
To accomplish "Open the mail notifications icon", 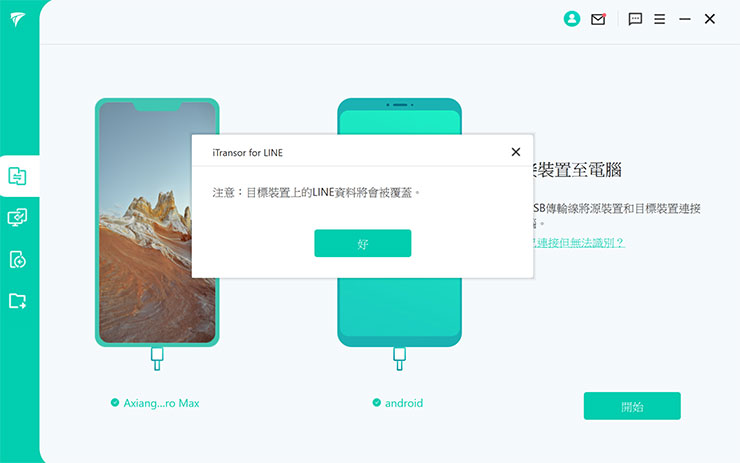I will (598, 19).
